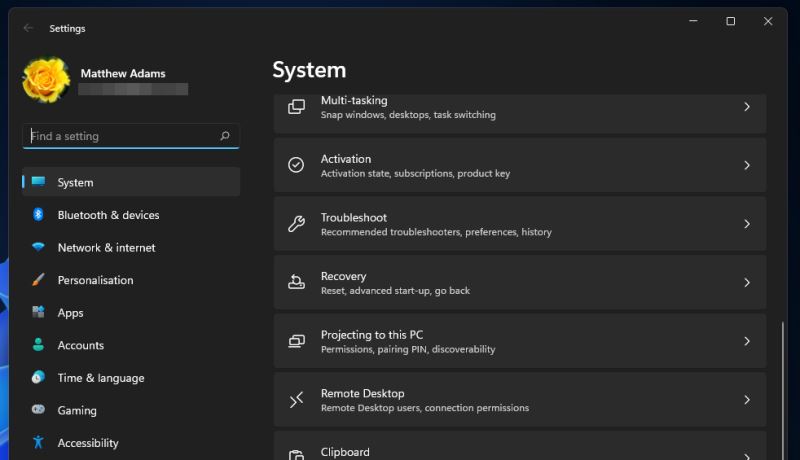Click the Troubleshoot wrench icon

click(x=296, y=224)
